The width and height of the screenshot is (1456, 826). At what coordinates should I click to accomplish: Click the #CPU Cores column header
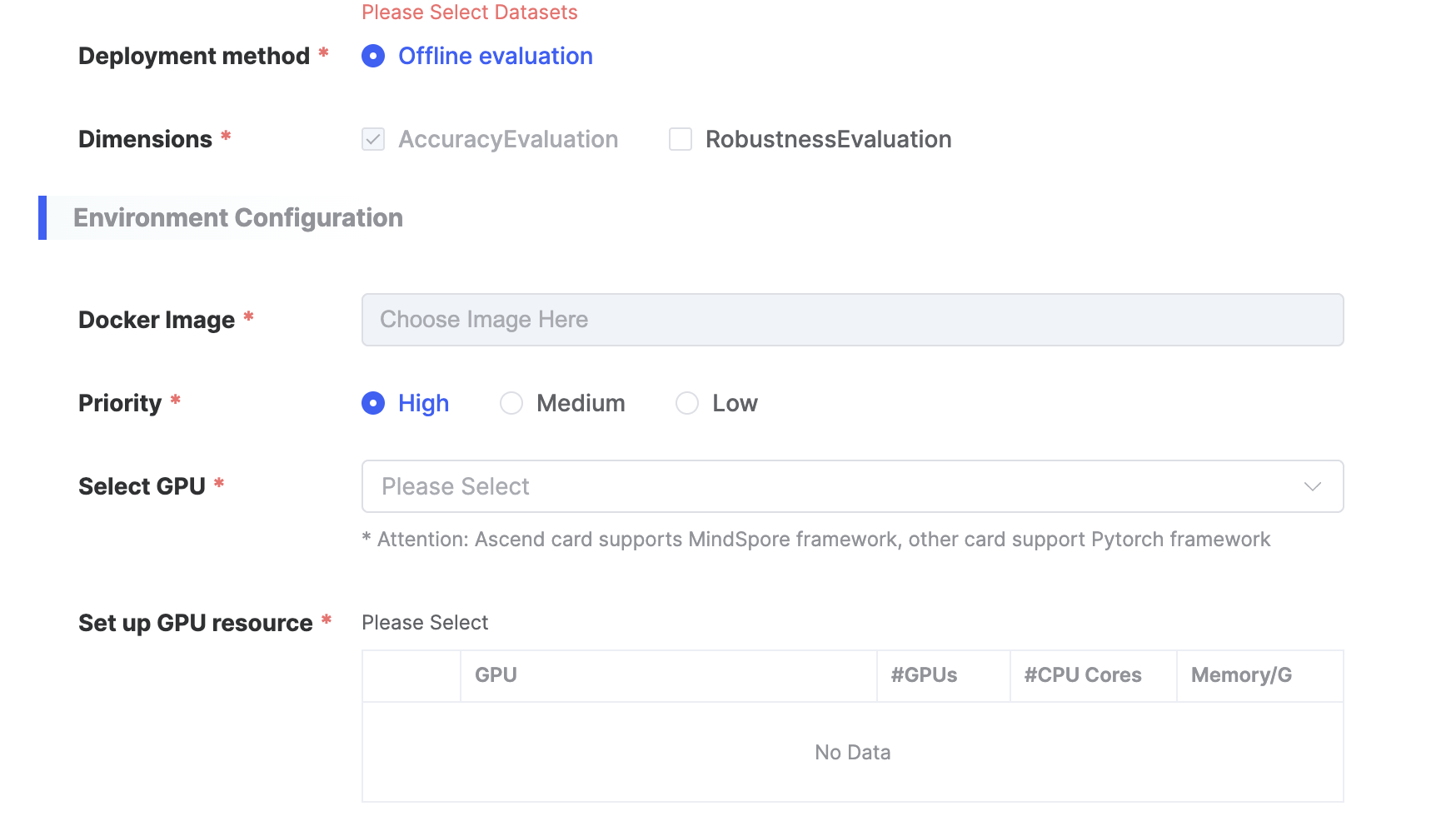click(1082, 675)
